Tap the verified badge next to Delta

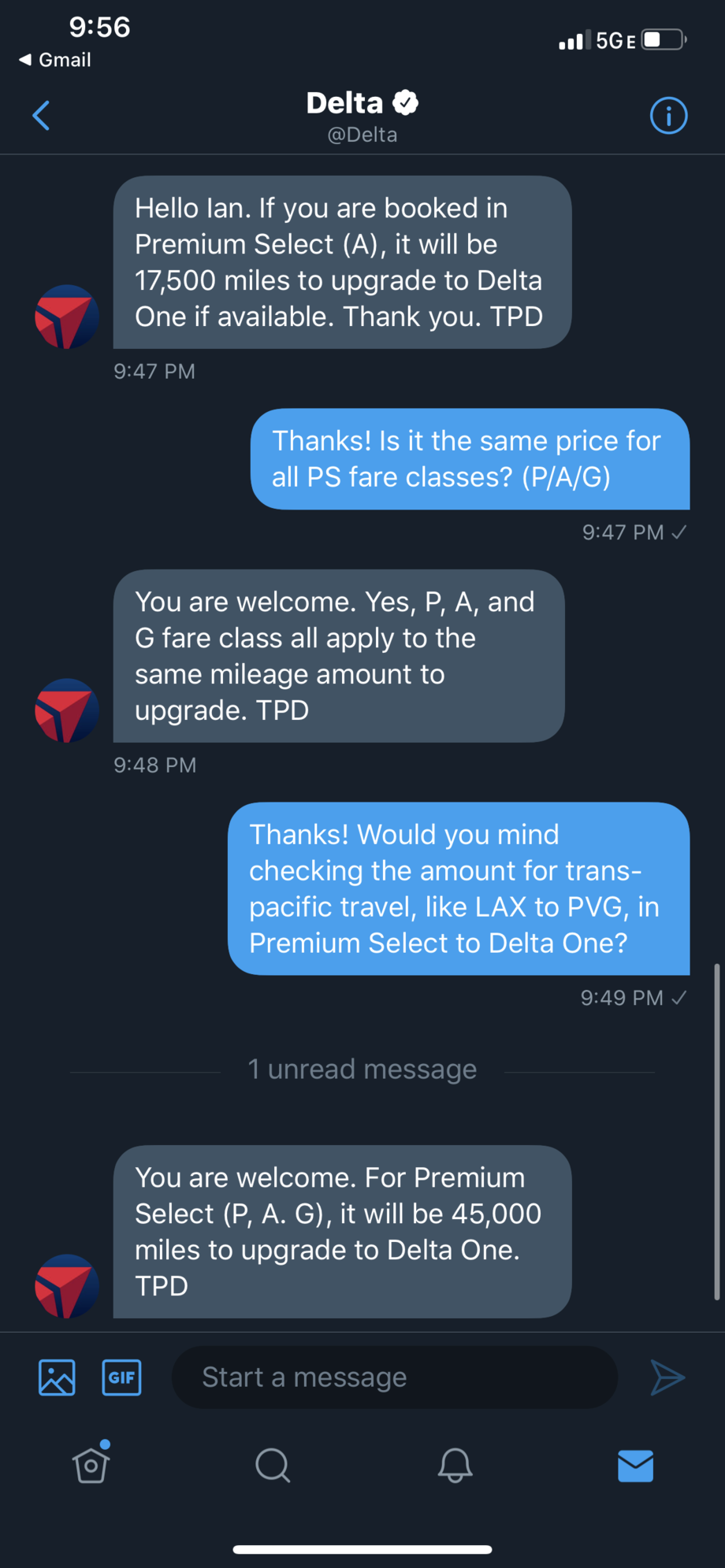(x=405, y=102)
